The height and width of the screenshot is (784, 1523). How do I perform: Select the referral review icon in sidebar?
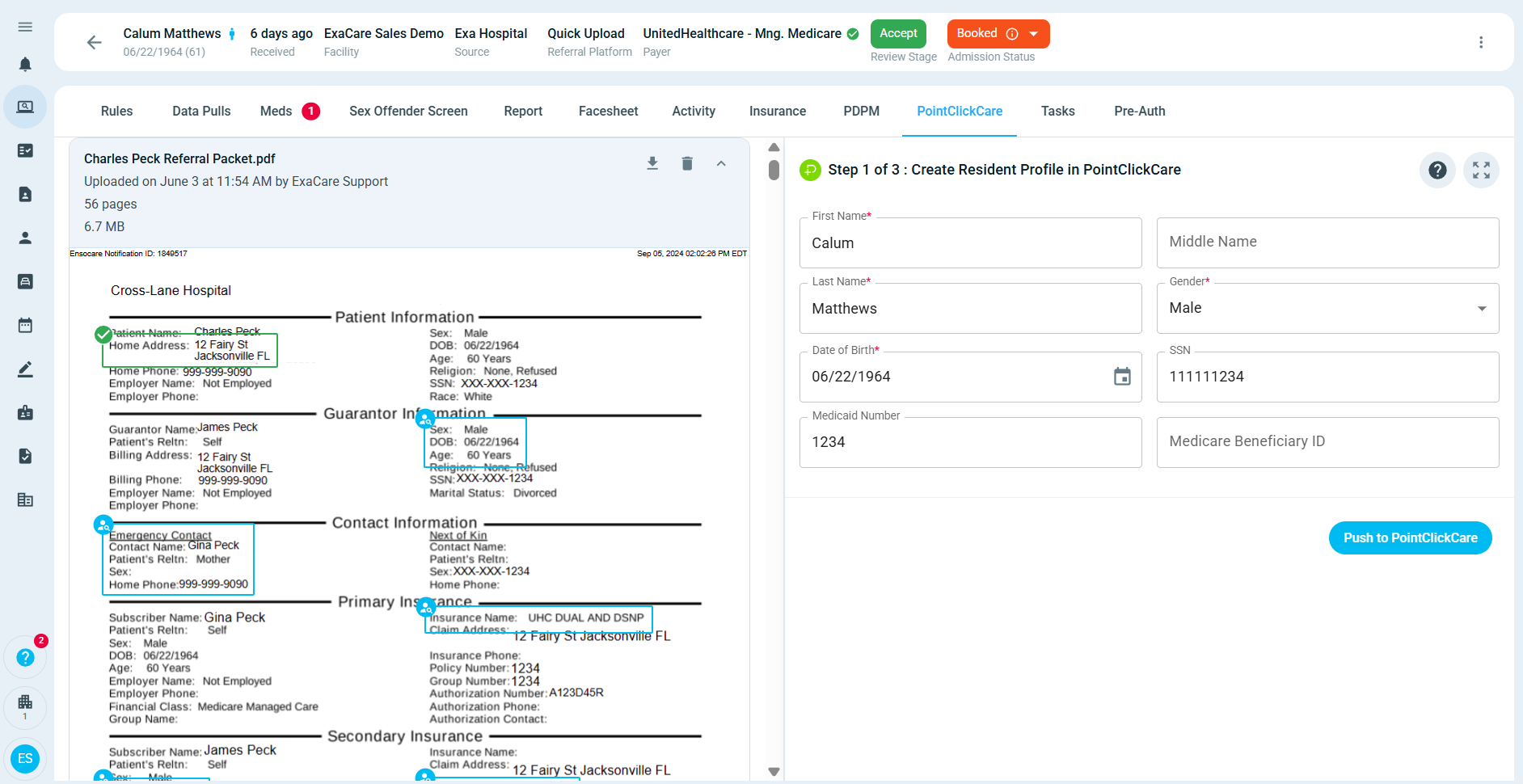pos(25,107)
